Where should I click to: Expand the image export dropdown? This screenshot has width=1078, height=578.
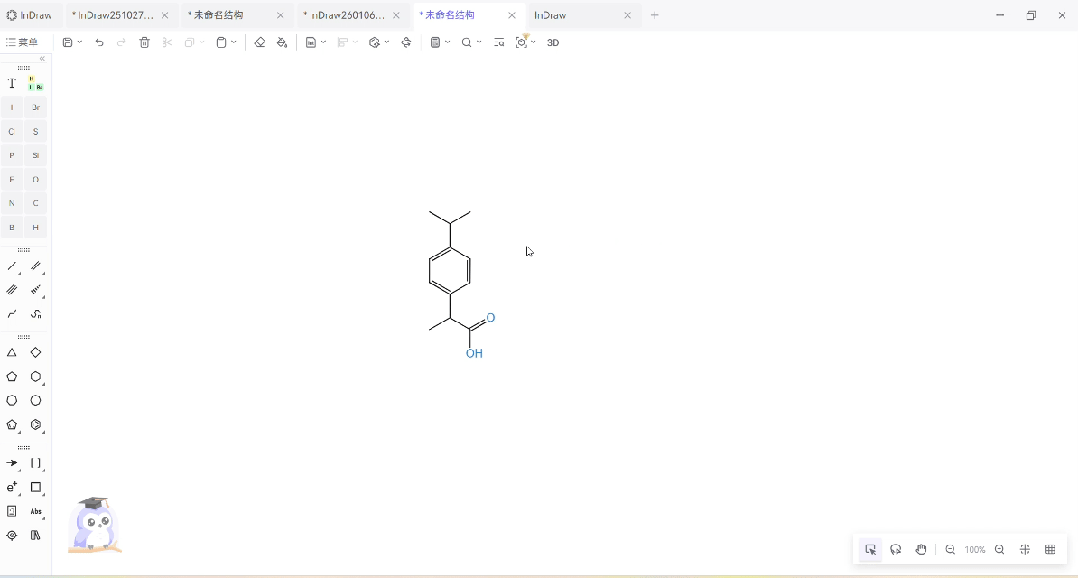[323, 43]
